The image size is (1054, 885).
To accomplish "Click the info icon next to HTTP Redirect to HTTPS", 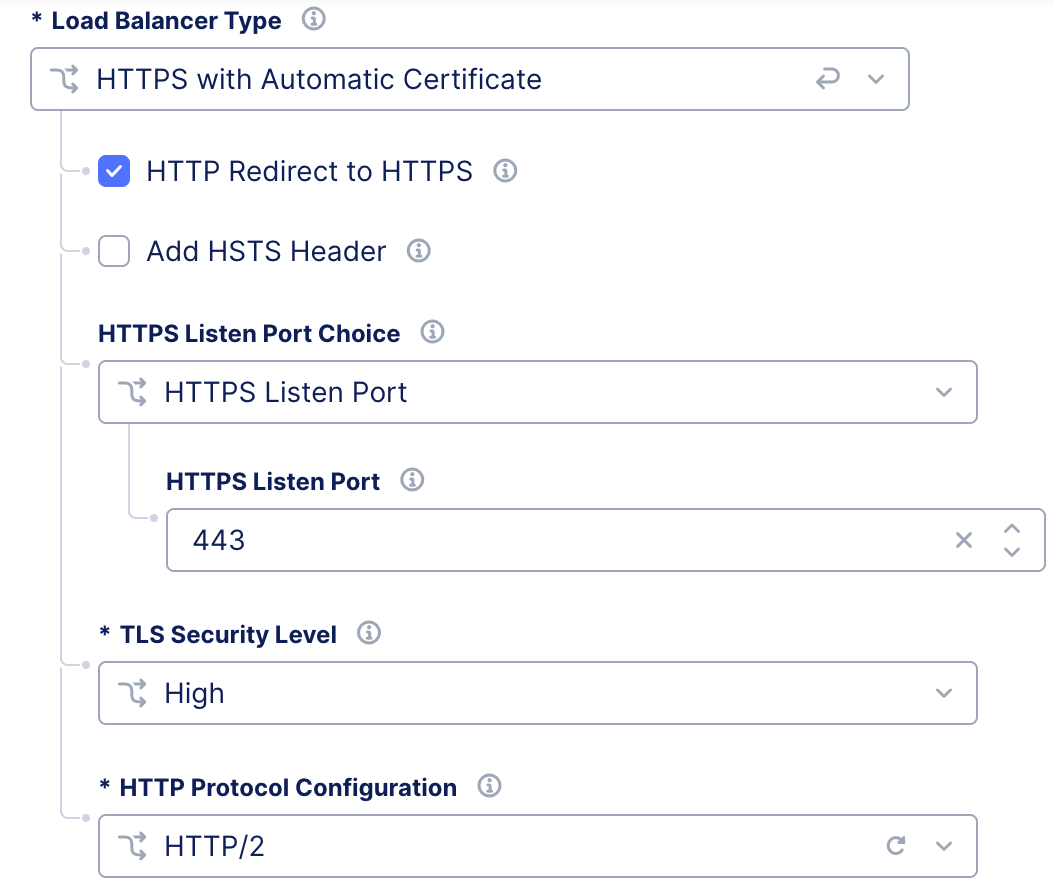I will pyautogui.click(x=506, y=171).
